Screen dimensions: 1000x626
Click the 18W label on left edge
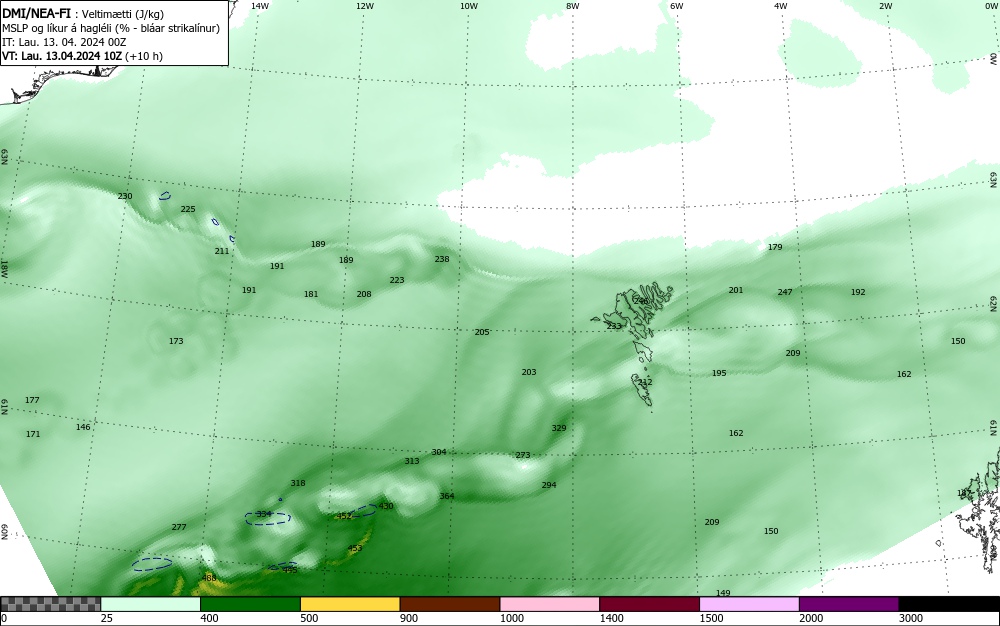pos(4,268)
